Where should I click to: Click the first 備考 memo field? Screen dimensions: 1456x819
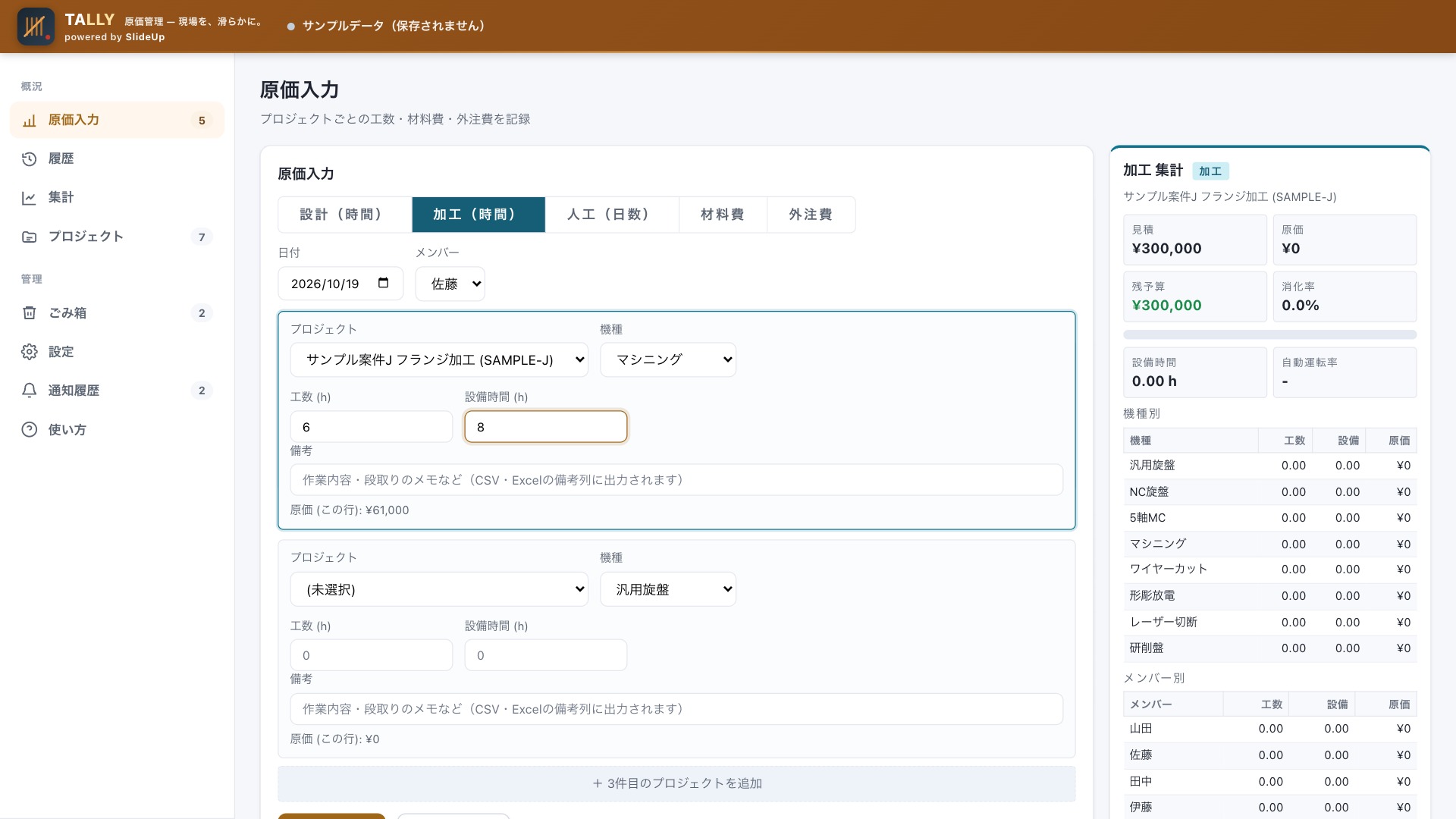[676, 480]
